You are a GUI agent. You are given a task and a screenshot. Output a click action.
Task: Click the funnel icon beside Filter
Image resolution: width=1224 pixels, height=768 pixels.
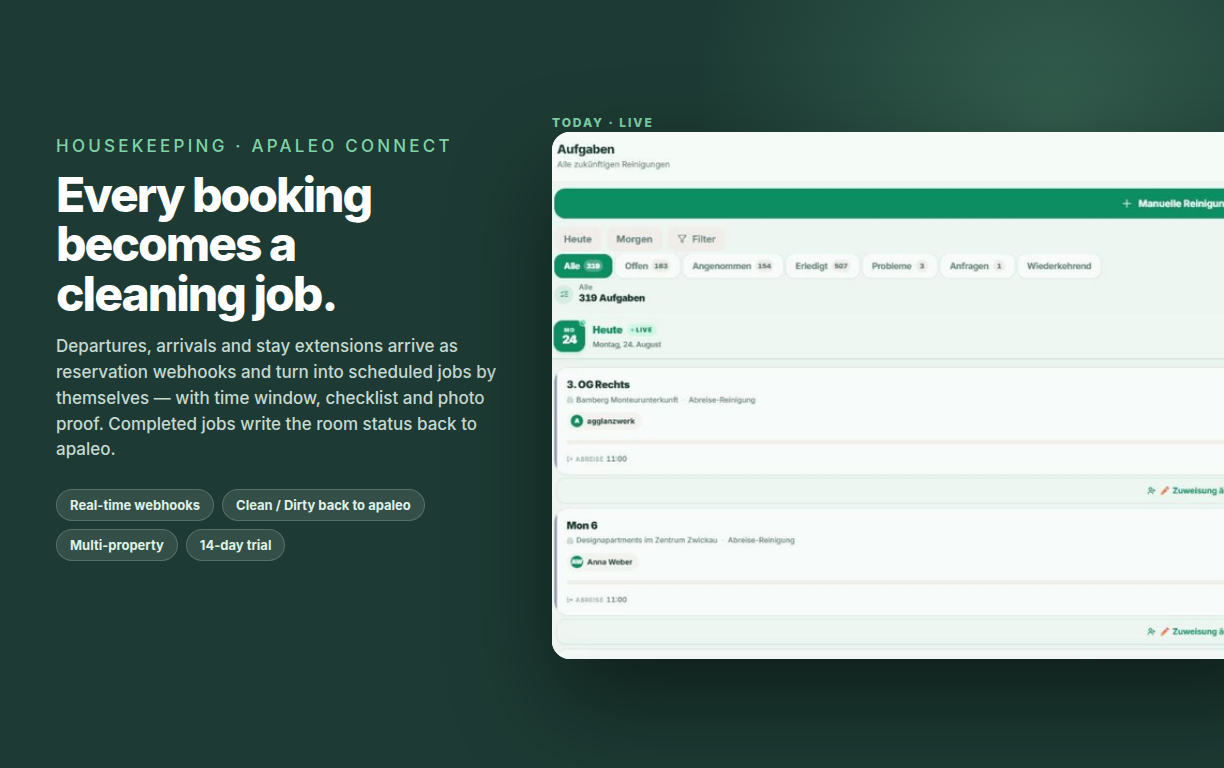682,239
